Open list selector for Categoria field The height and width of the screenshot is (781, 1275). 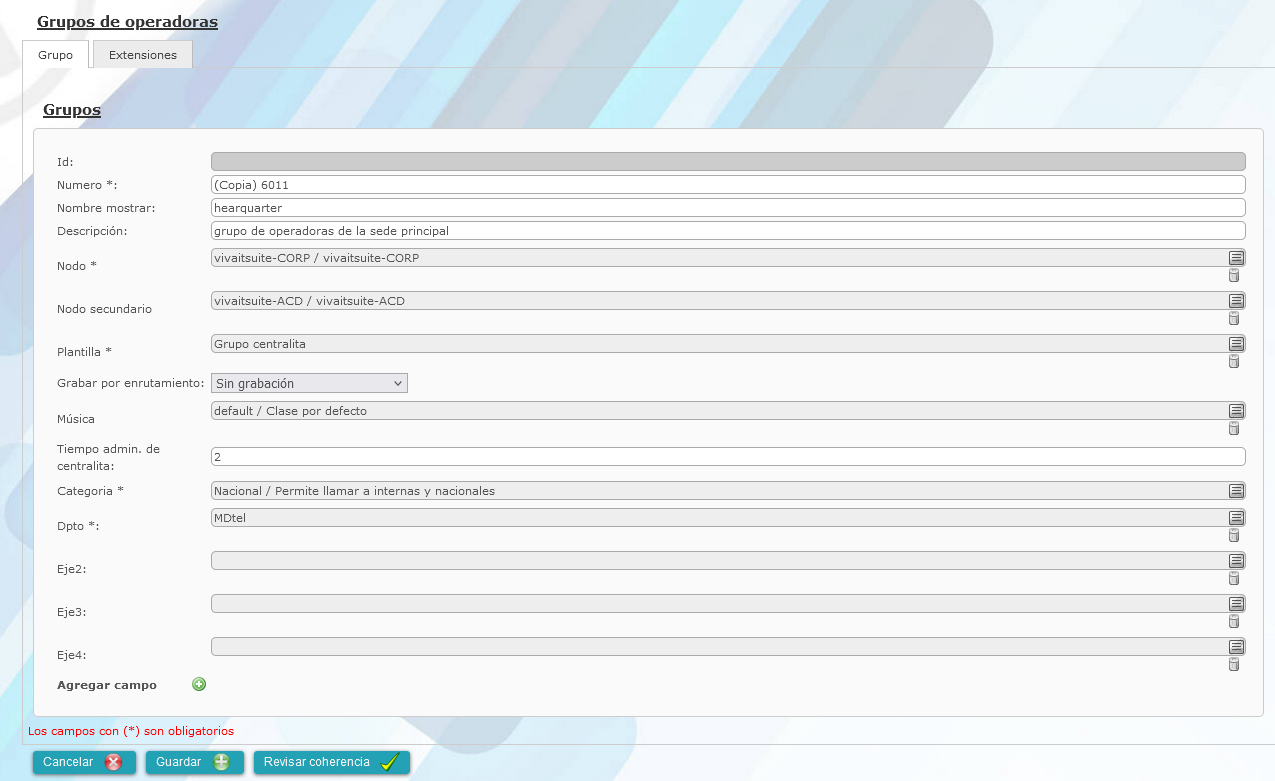point(1236,491)
